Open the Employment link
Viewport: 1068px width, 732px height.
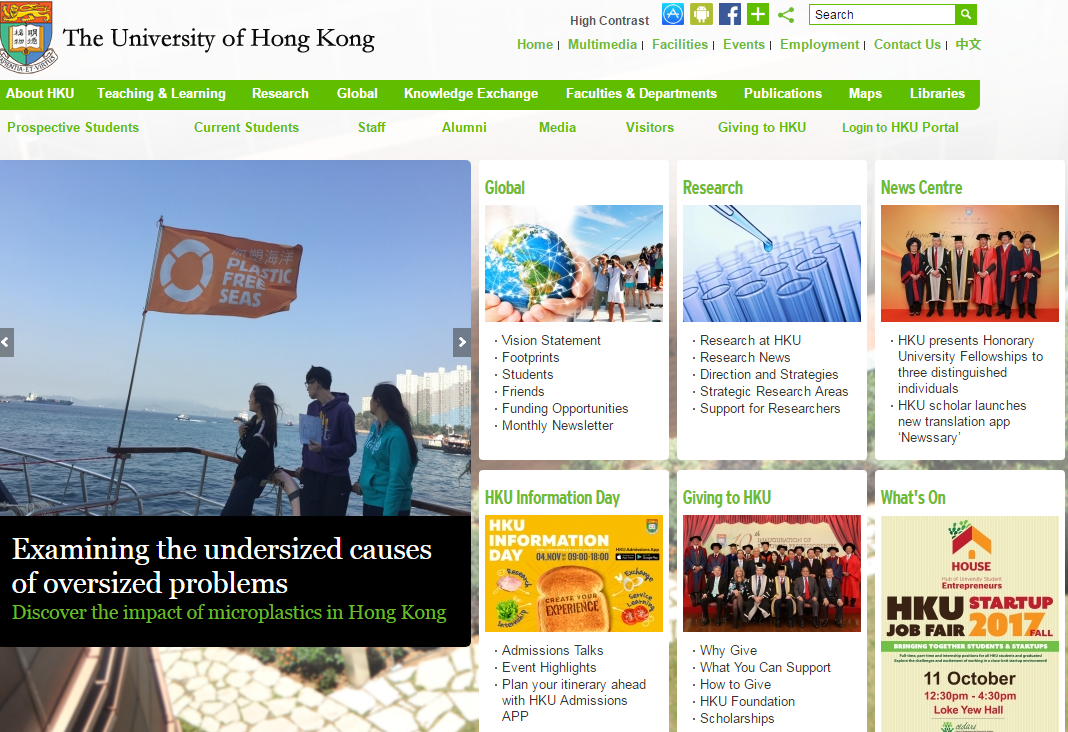click(819, 44)
